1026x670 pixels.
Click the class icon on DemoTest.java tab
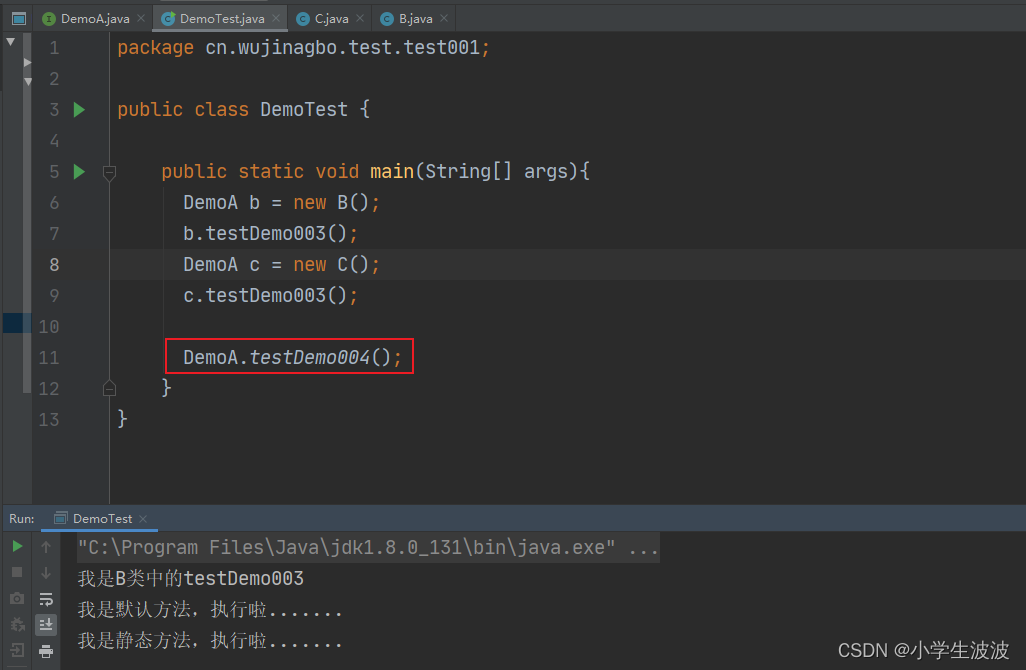pyautogui.click(x=168, y=19)
